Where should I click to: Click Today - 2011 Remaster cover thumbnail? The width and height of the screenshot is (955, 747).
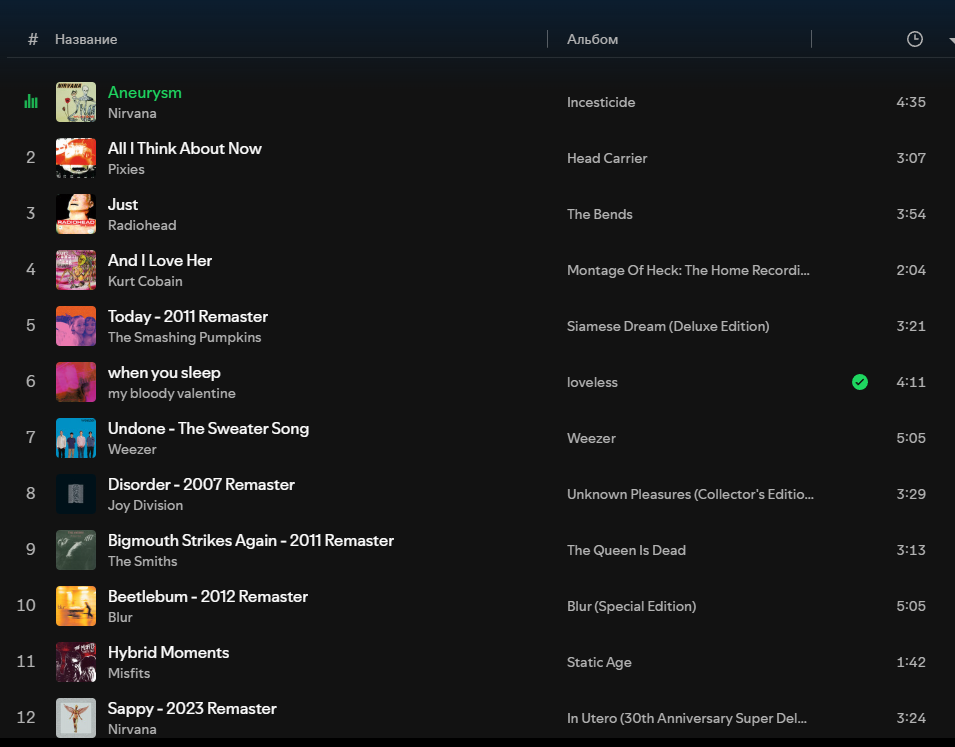[76, 326]
